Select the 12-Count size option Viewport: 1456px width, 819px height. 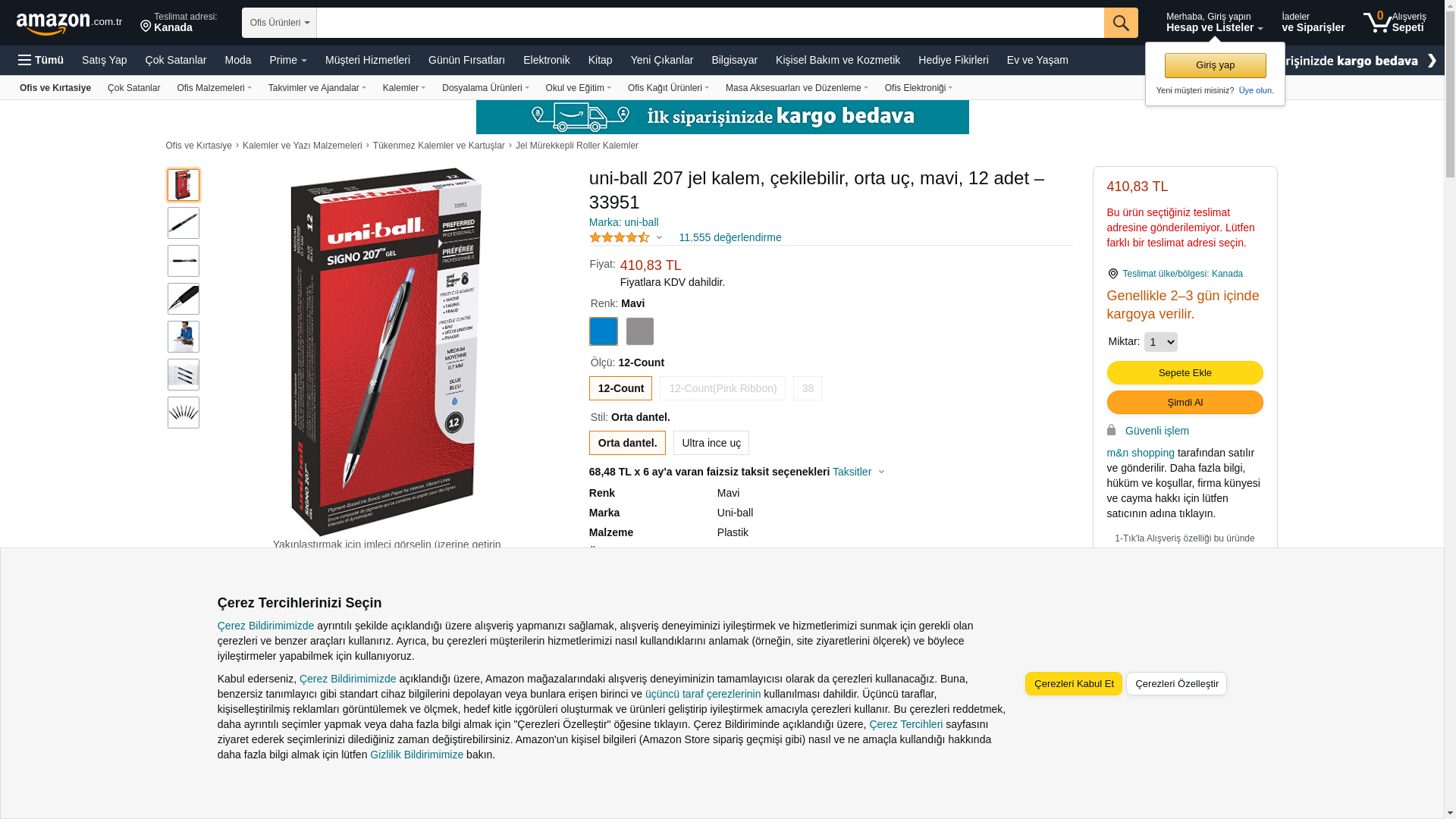tap(620, 388)
